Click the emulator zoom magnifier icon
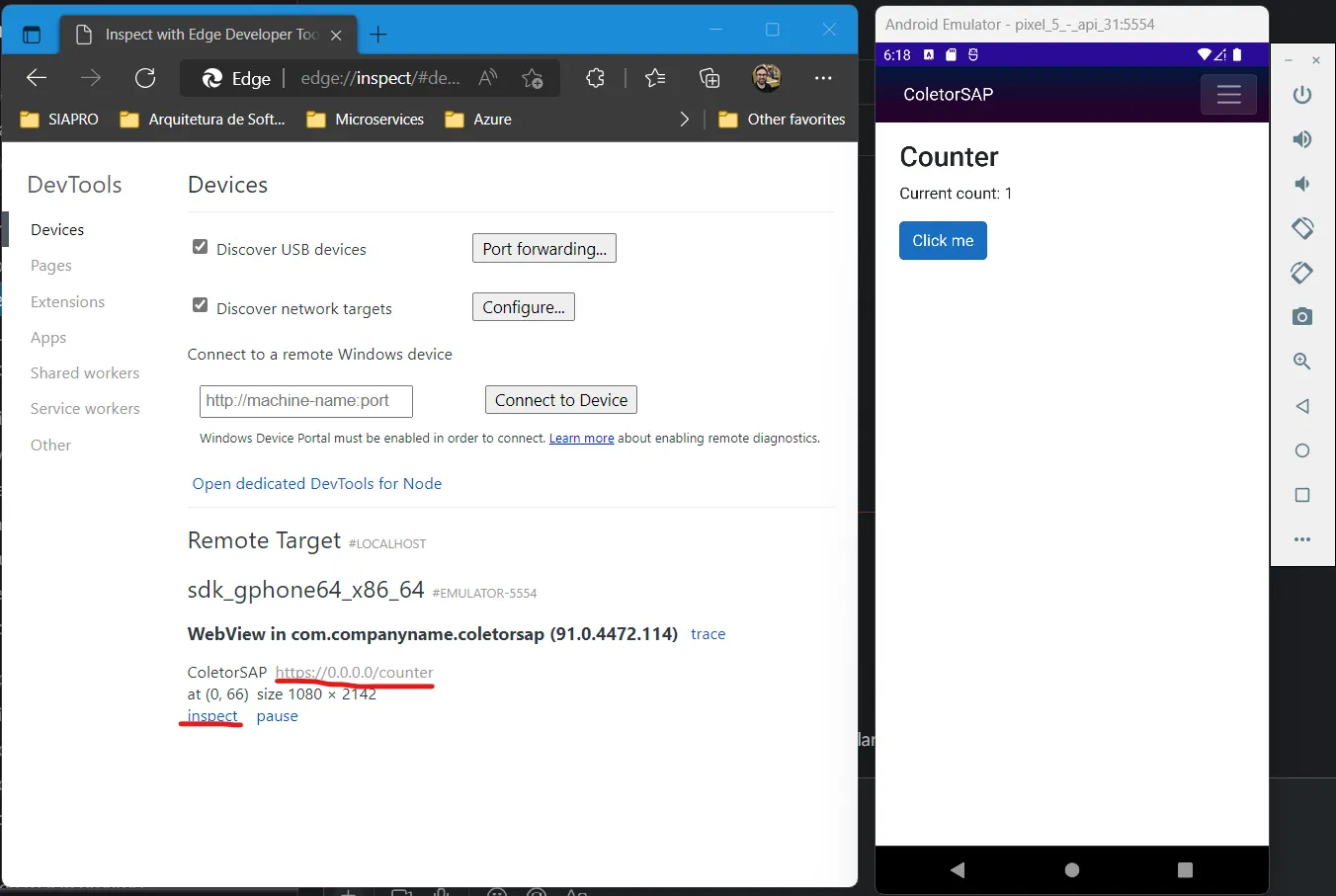 [1302, 362]
